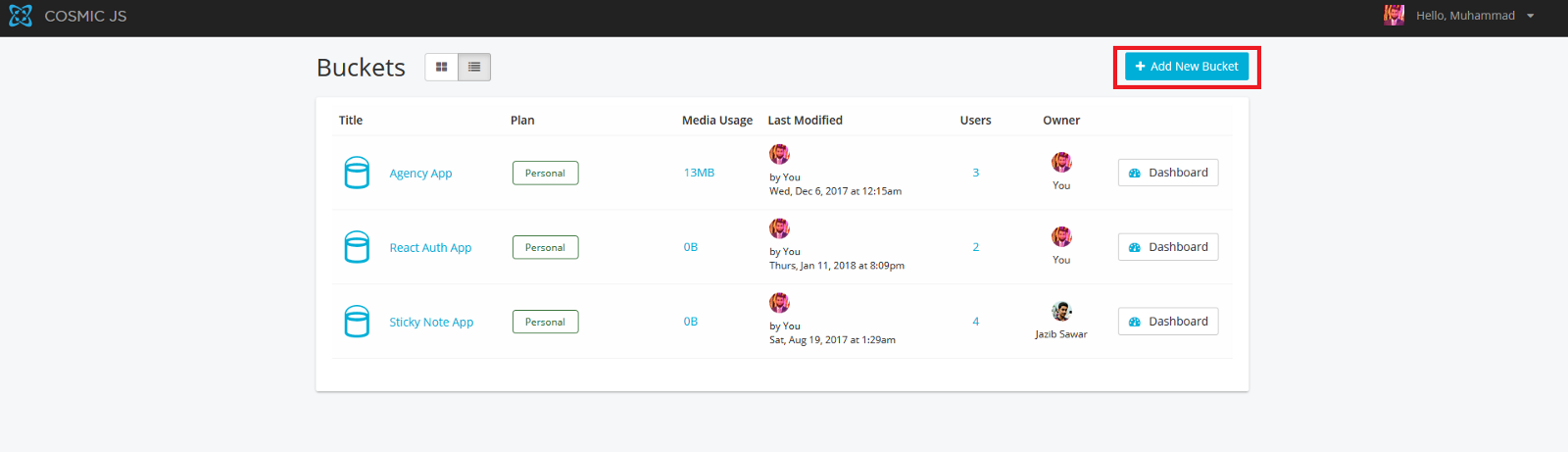The image size is (1568, 452).
Task: Open the Agency App bucket link
Action: [420, 174]
